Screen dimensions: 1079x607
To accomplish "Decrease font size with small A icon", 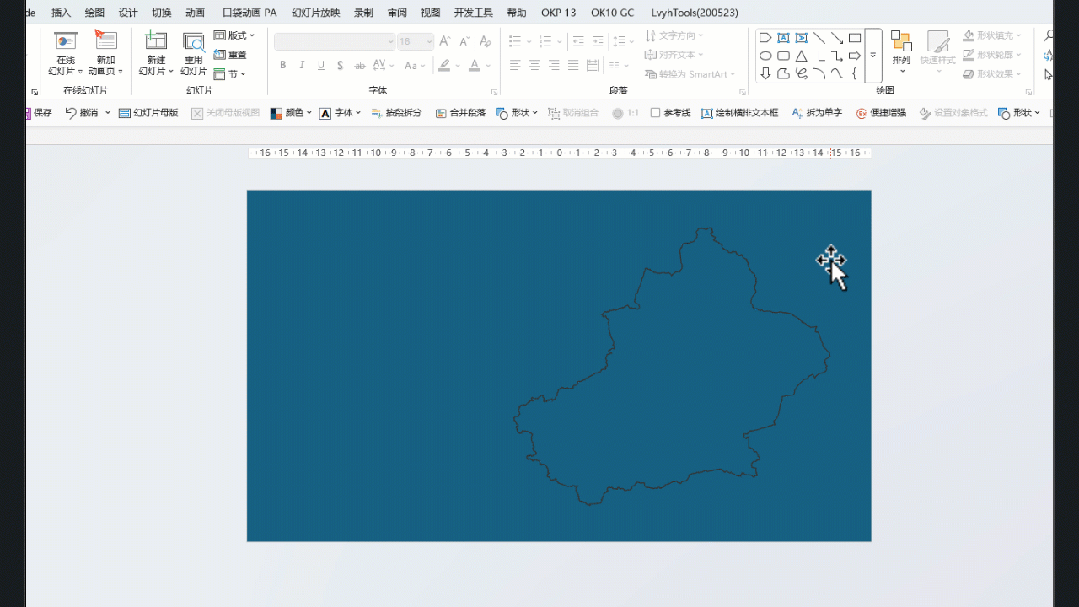I will point(464,41).
